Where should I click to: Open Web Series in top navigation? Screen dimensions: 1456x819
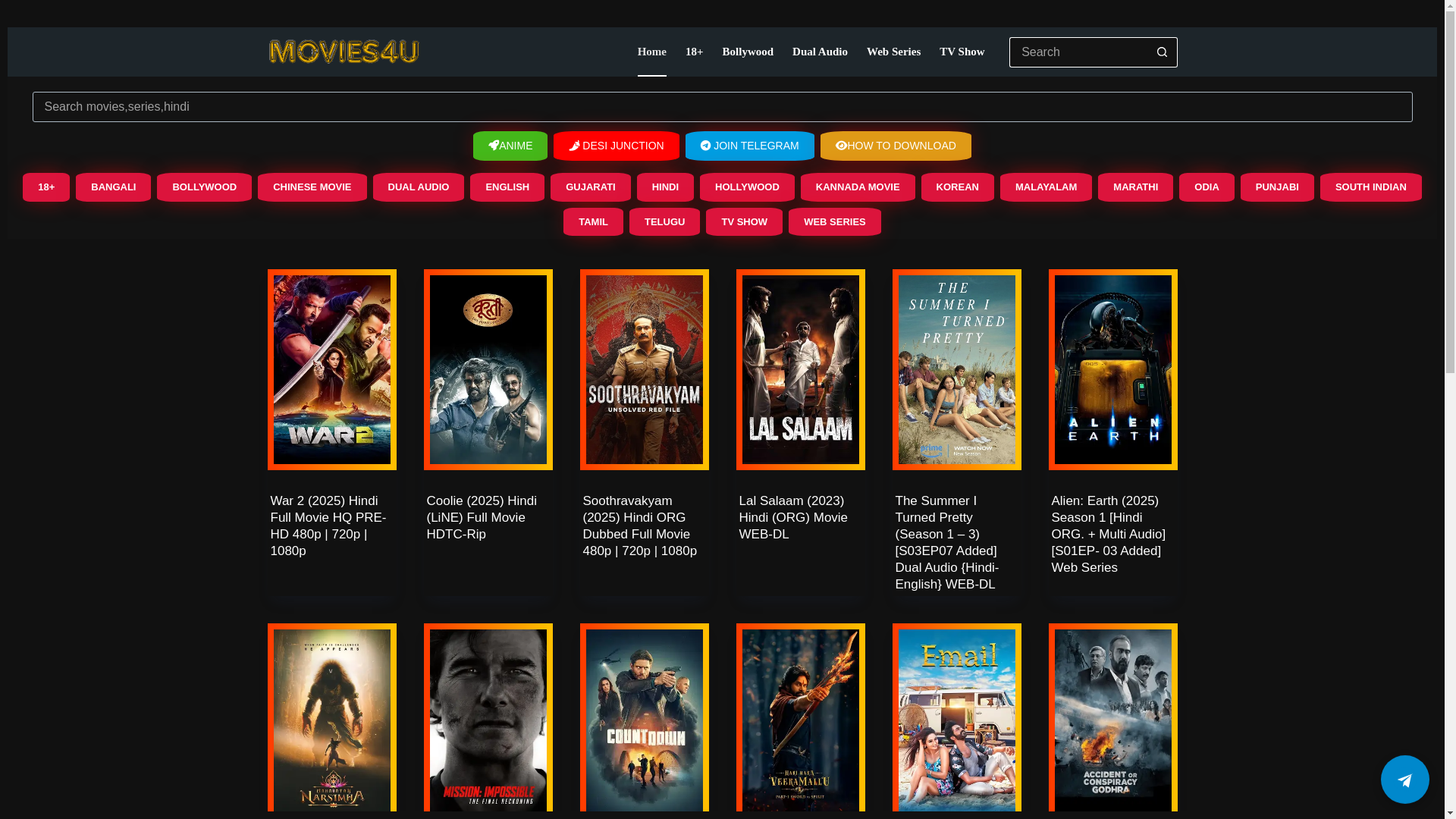click(x=893, y=52)
